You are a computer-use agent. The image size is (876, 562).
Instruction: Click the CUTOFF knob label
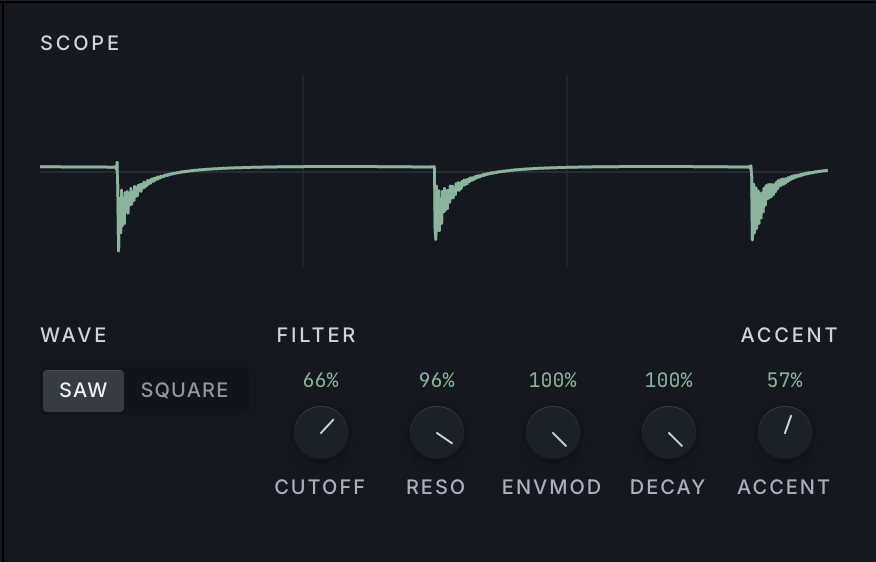(320, 487)
